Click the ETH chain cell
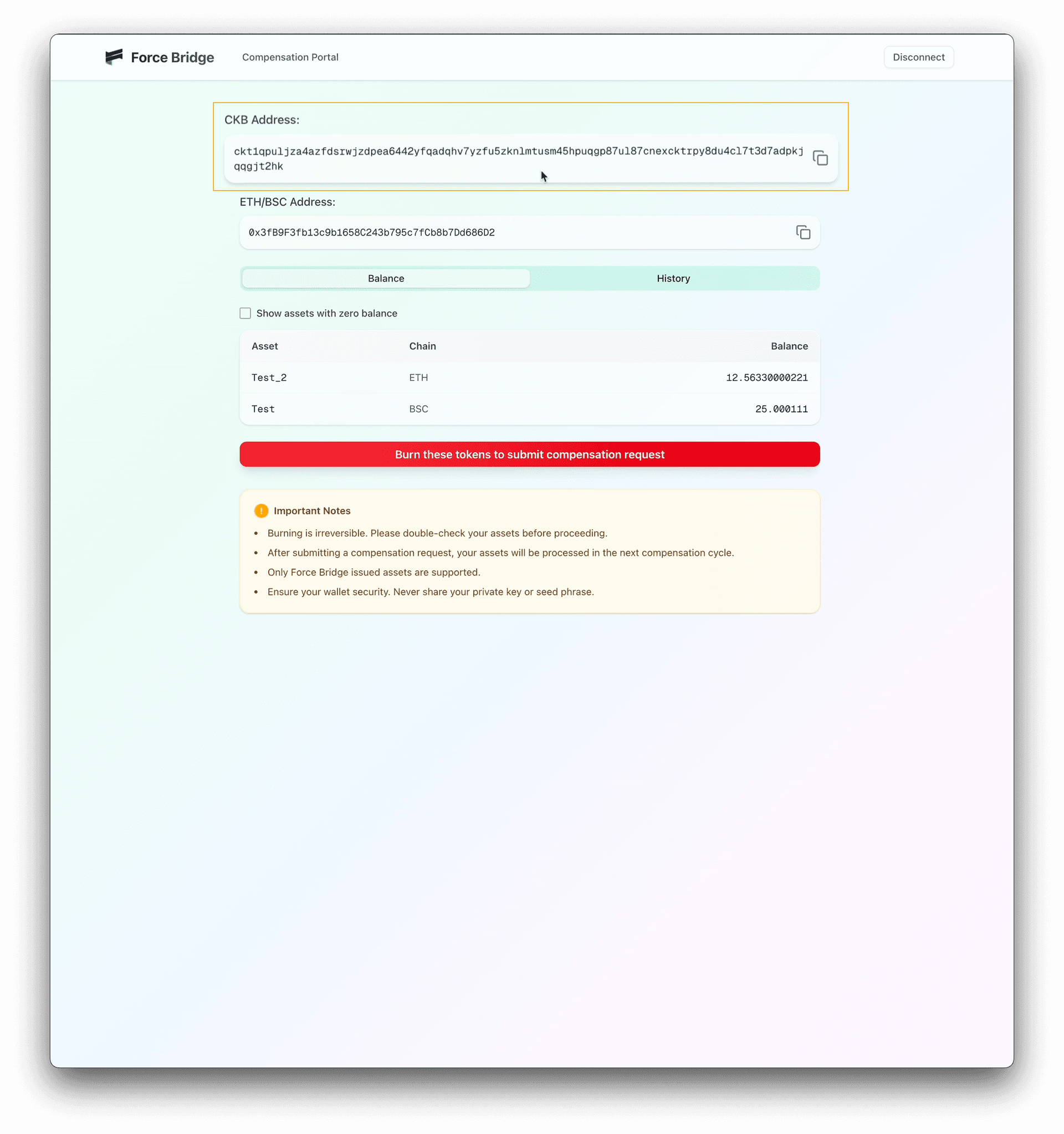The image size is (1064, 1134). point(418,377)
